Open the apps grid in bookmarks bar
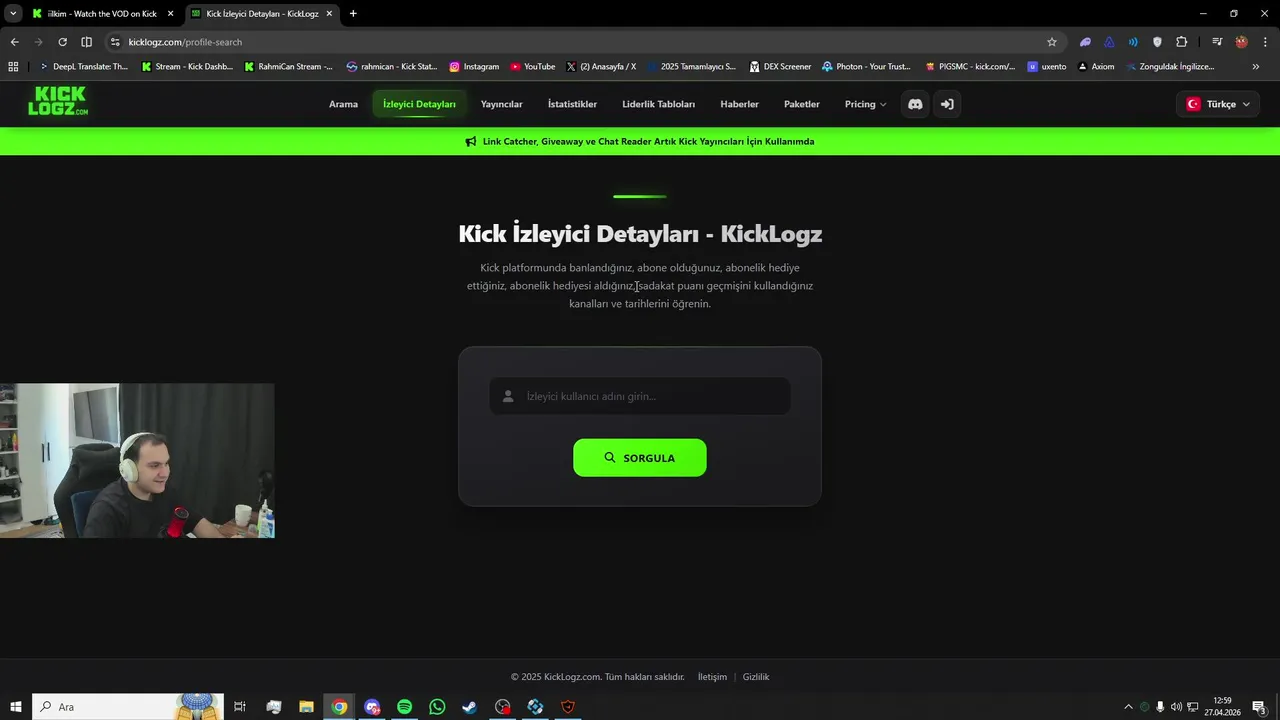The image size is (1280, 720). 13,67
